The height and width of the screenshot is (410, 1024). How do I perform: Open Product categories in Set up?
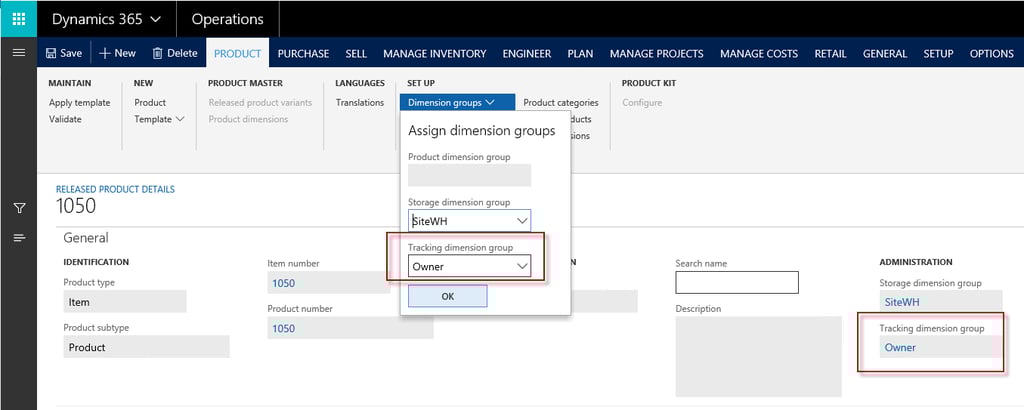coord(561,102)
